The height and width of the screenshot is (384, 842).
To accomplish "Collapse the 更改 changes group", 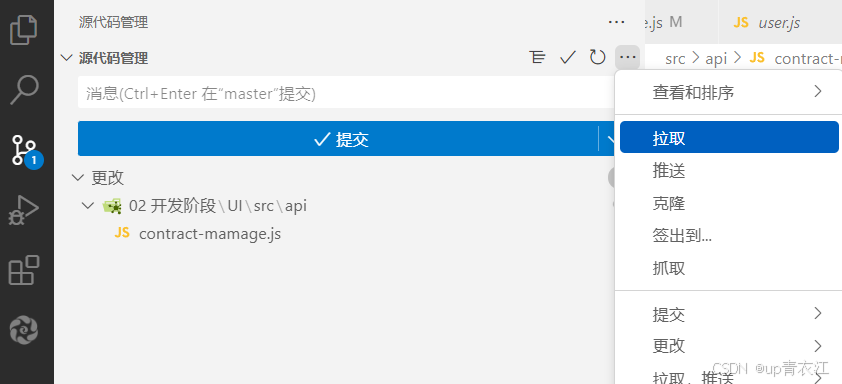I will click(x=78, y=177).
